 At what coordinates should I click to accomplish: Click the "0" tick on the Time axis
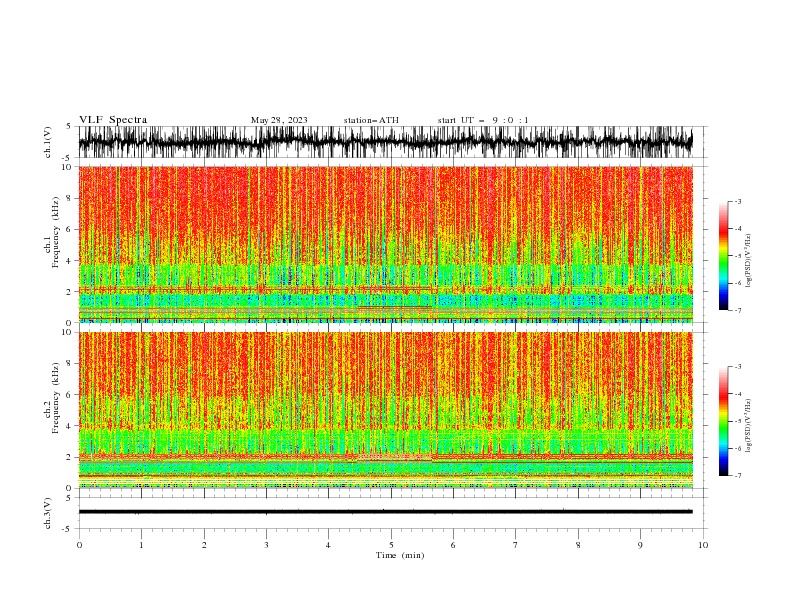tap(79, 545)
